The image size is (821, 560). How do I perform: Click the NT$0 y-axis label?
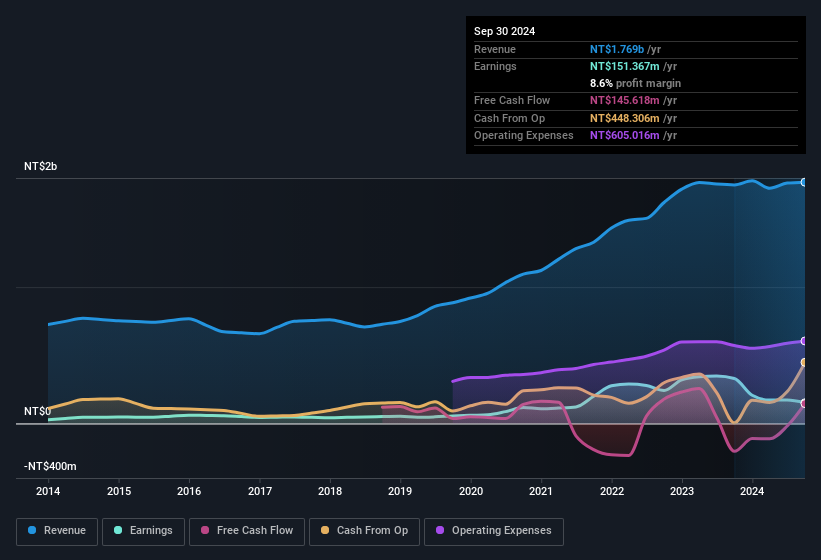pos(38,411)
